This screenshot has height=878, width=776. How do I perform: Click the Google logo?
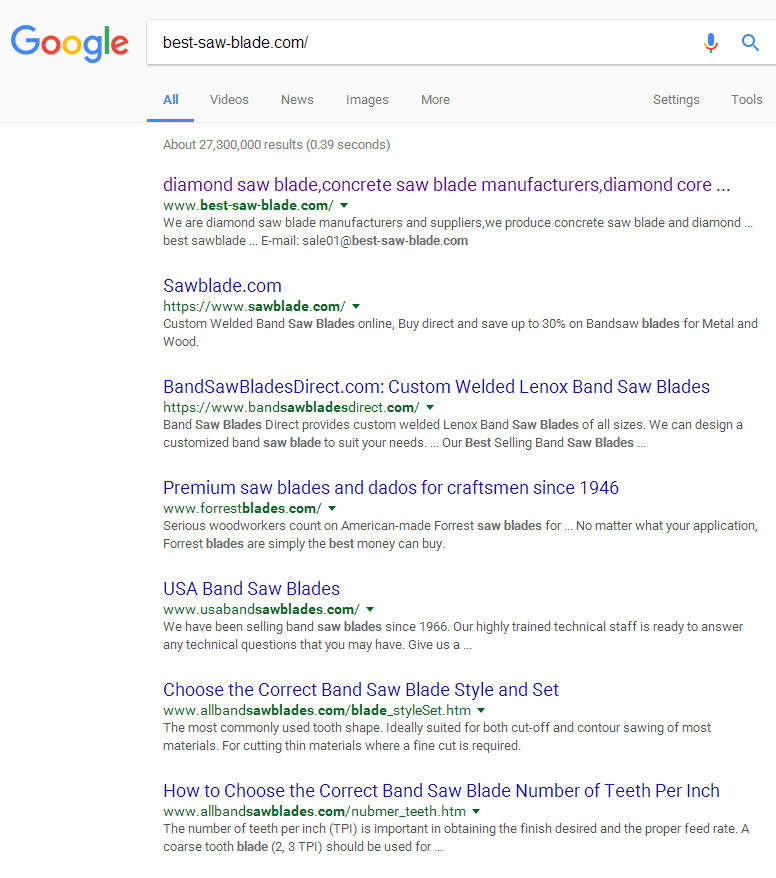click(x=69, y=43)
